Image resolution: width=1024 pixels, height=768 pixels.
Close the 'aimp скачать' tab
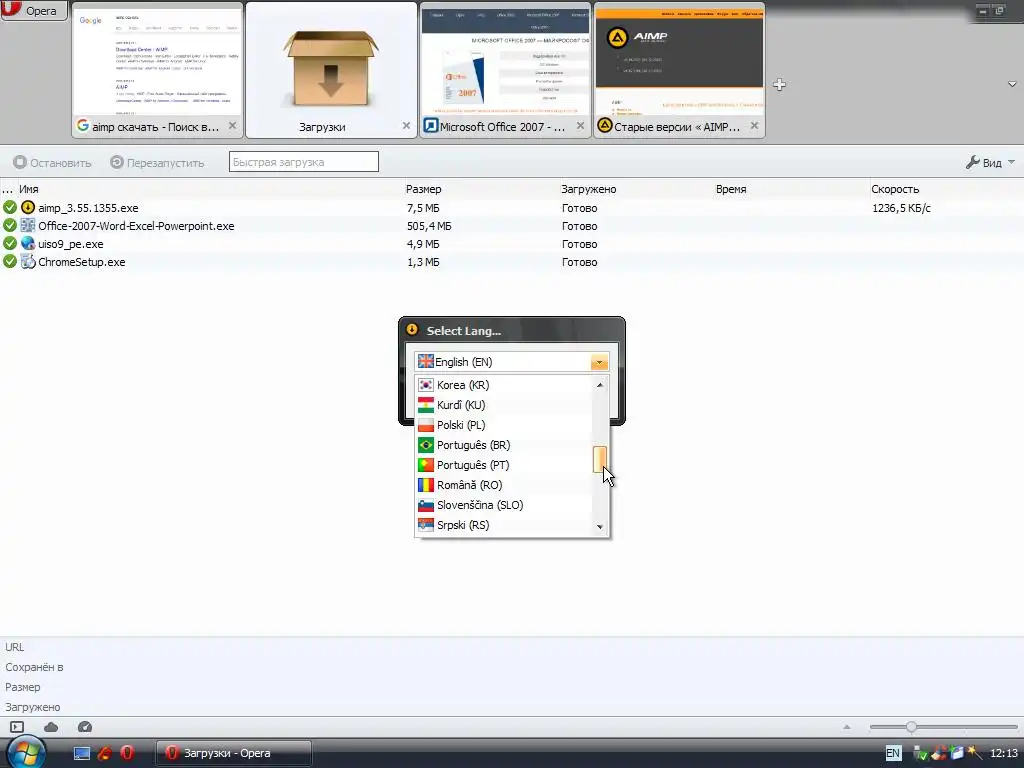tap(232, 125)
